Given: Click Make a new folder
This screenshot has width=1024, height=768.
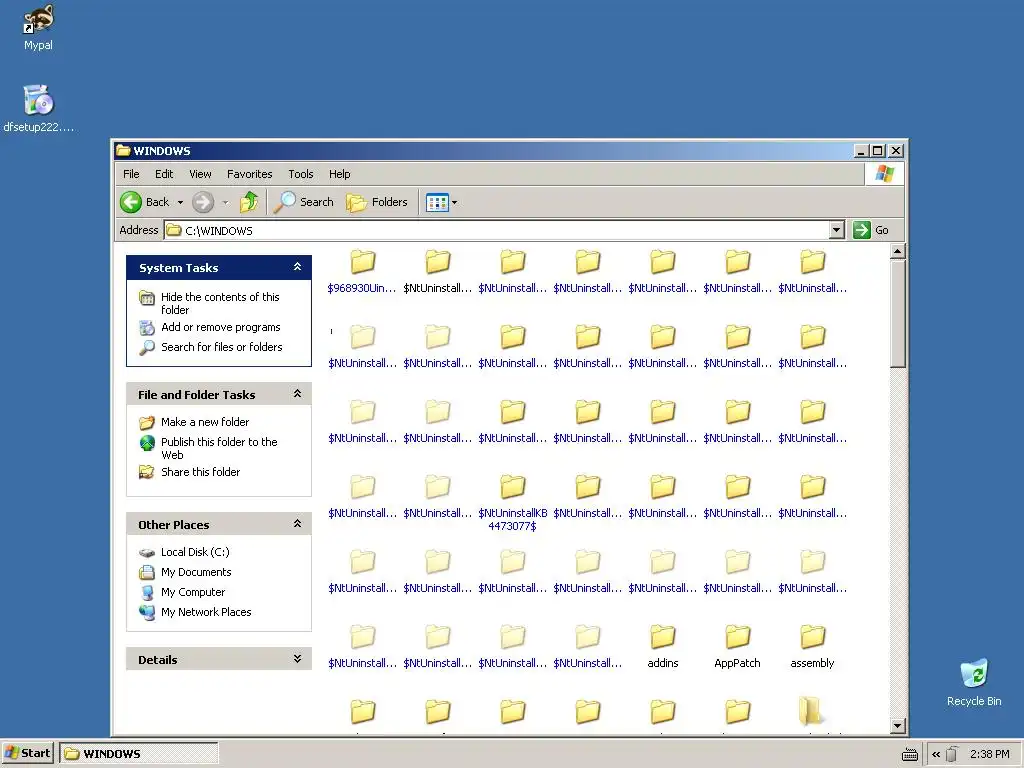Looking at the screenshot, I should pos(204,422).
